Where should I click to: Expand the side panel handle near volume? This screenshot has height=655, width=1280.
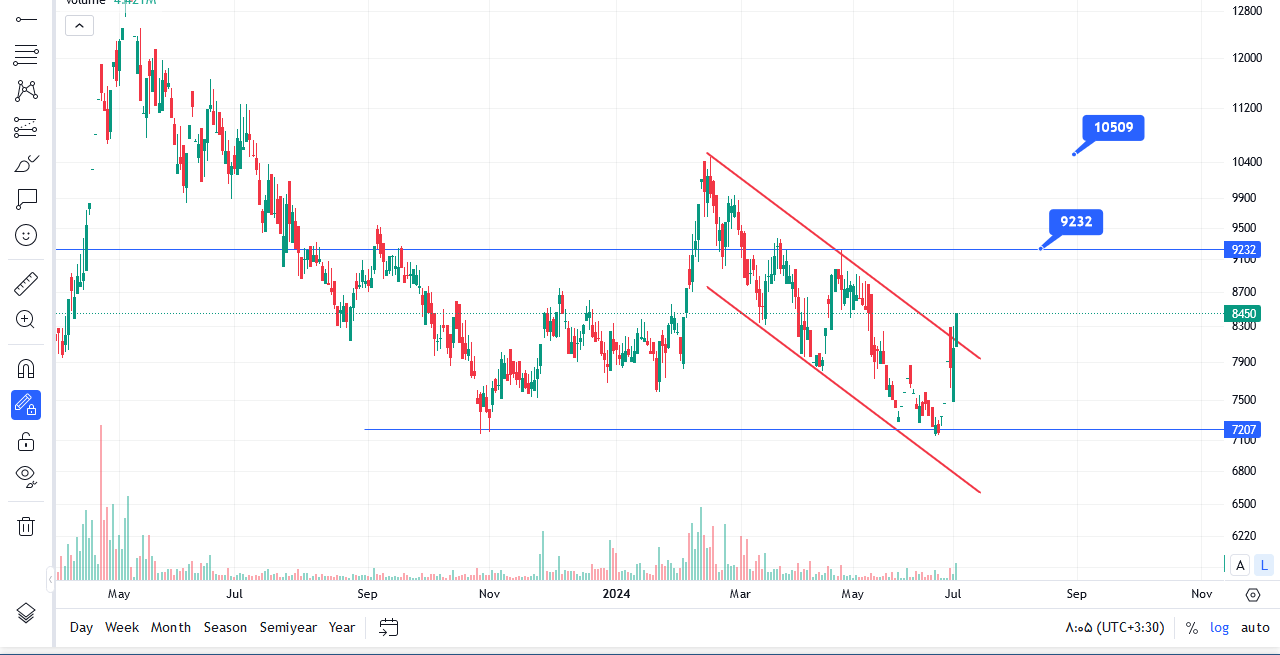pyautogui.click(x=50, y=579)
